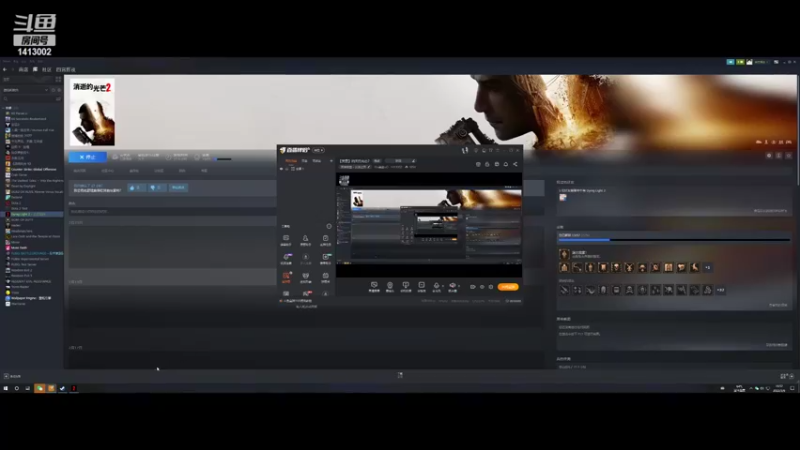Open the Store (商店) tab in Steam
The width and height of the screenshot is (800, 450).
point(23,69)
